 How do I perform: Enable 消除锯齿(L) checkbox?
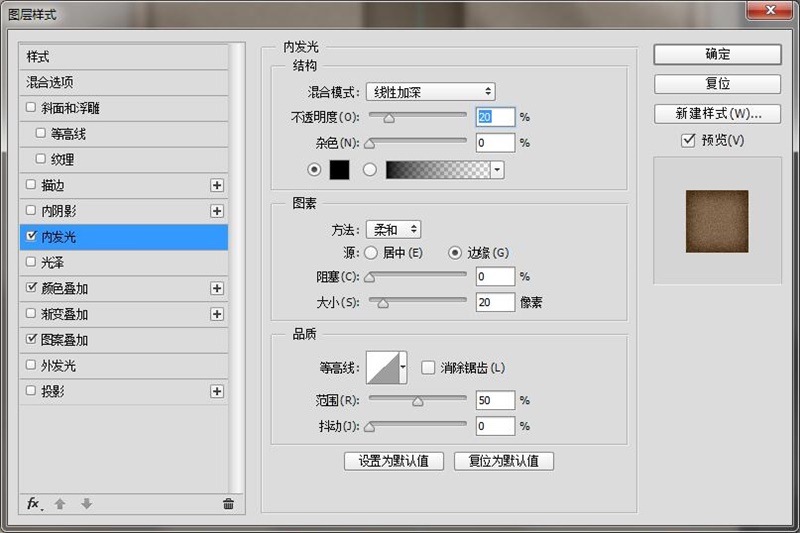click(428, 367)
